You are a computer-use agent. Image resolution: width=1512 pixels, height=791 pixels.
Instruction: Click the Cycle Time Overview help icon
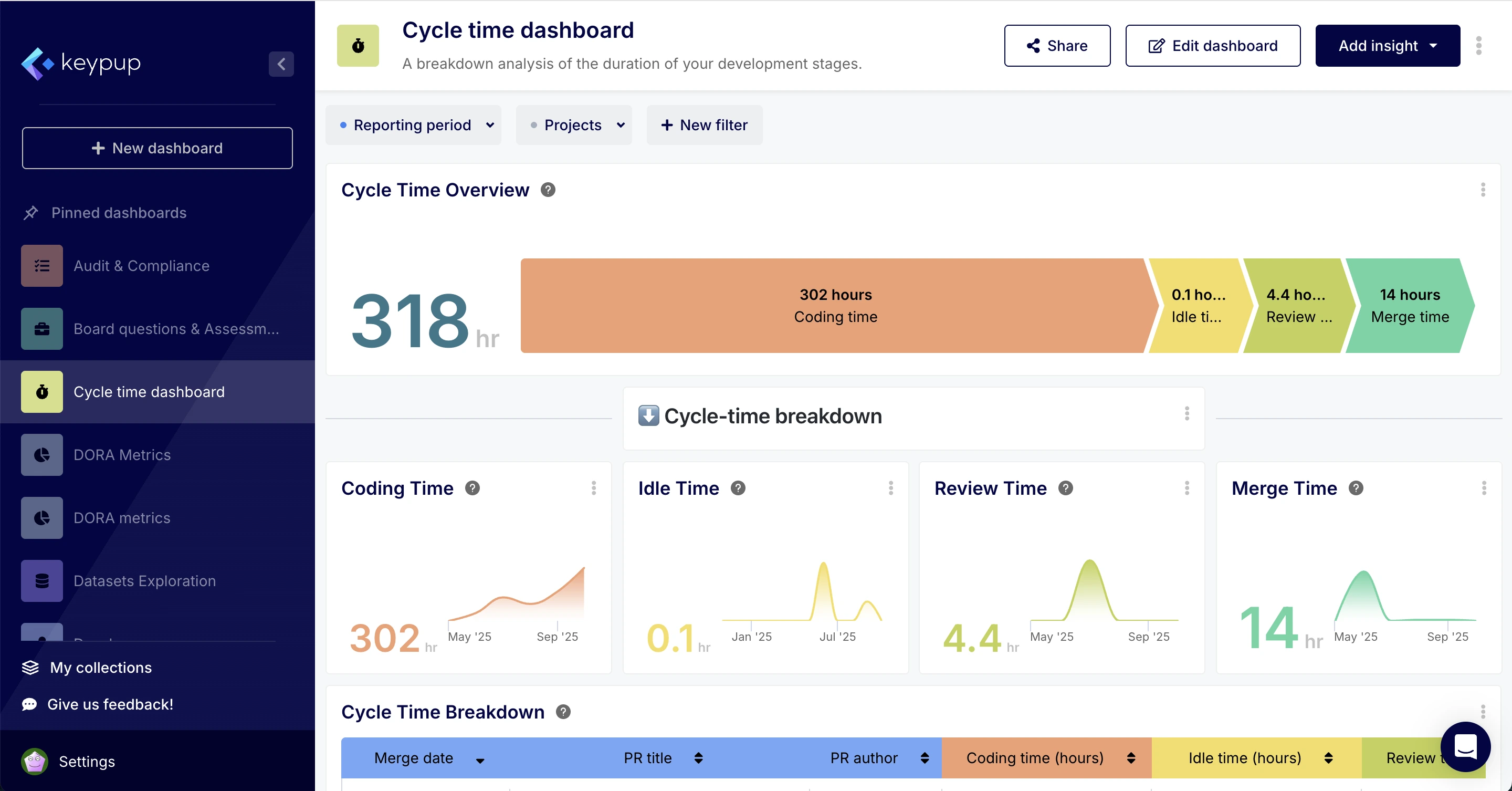pos(548,190)
